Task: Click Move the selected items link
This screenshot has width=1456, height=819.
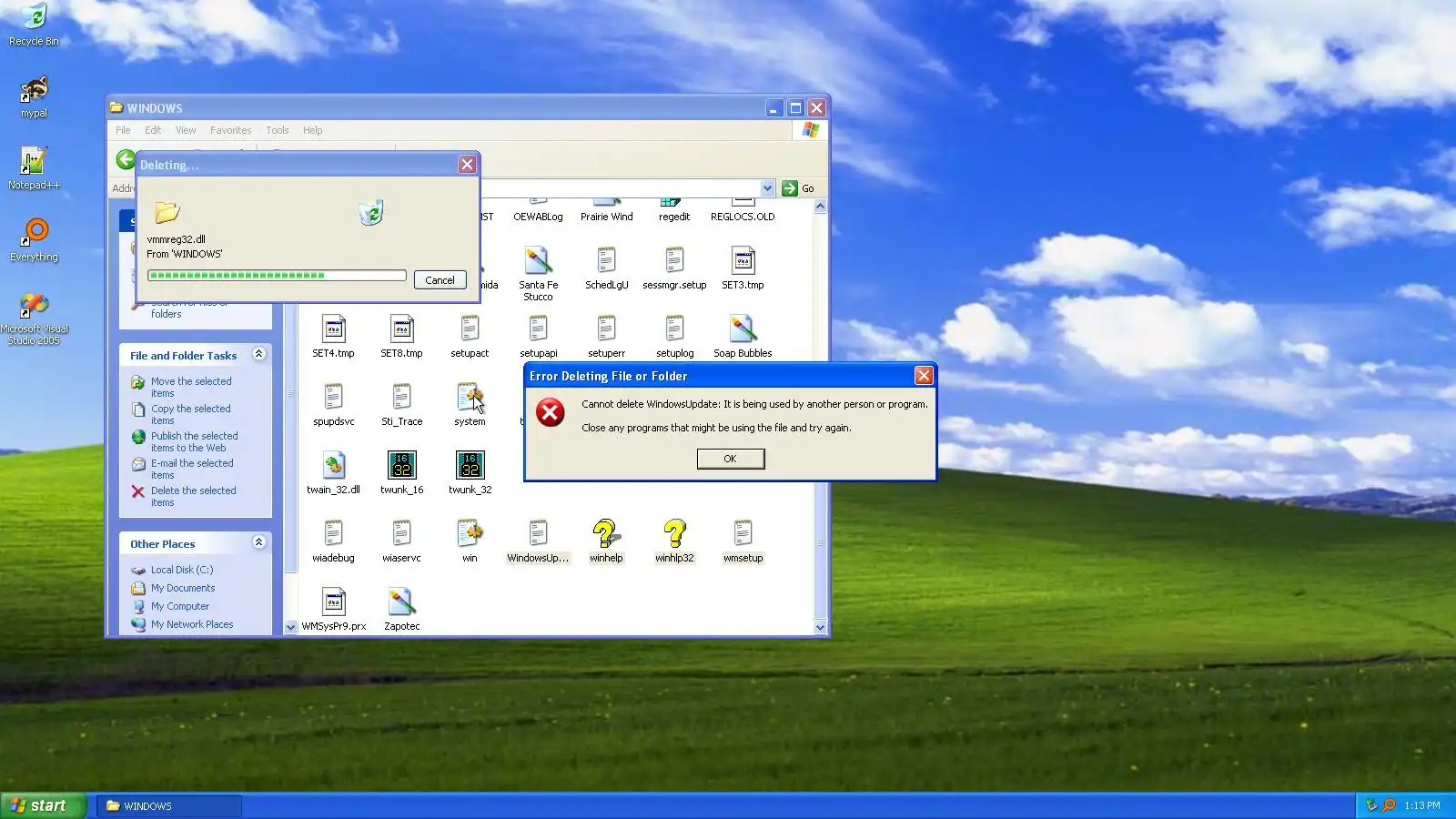Action: click(x=191, y=388)
